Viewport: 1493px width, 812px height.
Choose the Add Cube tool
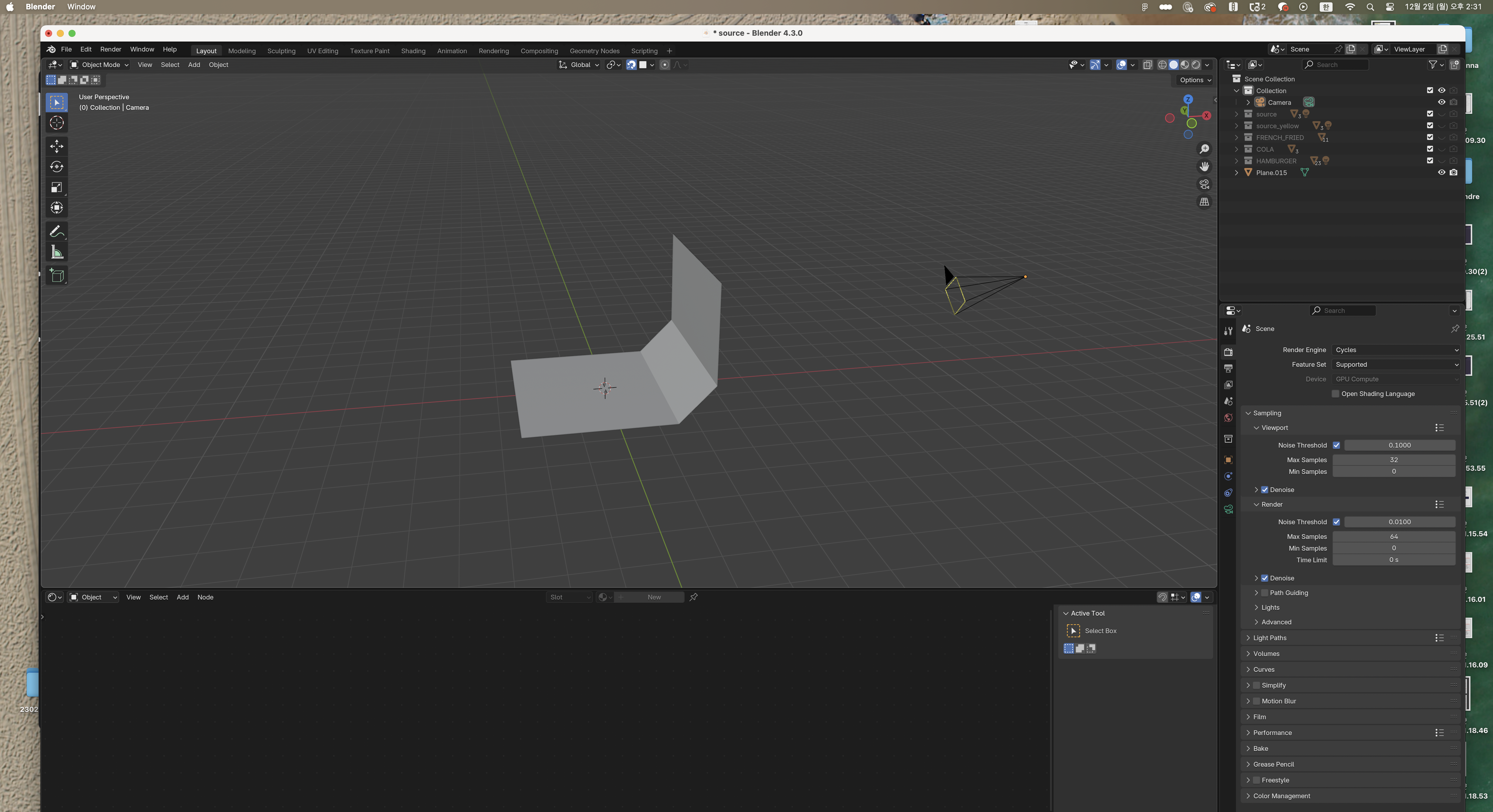pyautogui.click(x=57, y=275)
